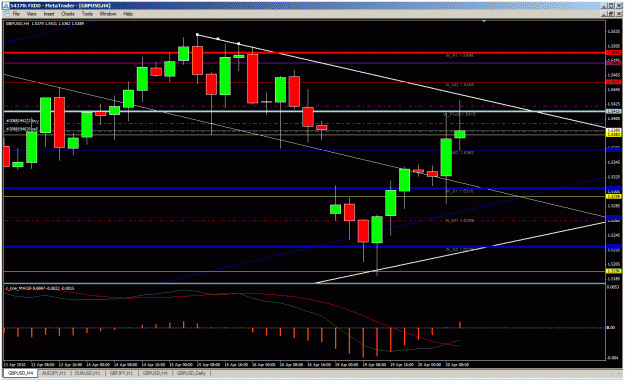Click the 20 Apr 08:00 time label

[x=458, y=364]
